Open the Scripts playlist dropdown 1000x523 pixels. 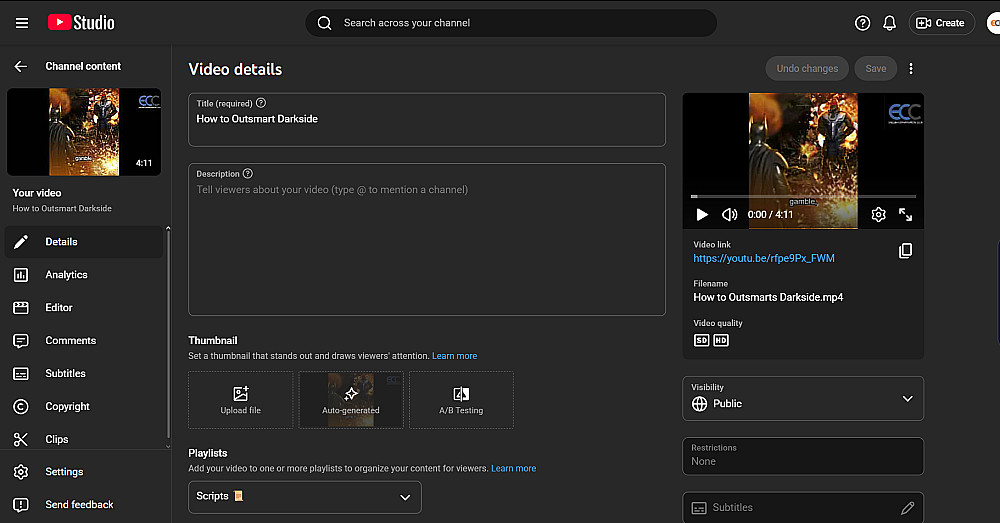click(305, 497)
